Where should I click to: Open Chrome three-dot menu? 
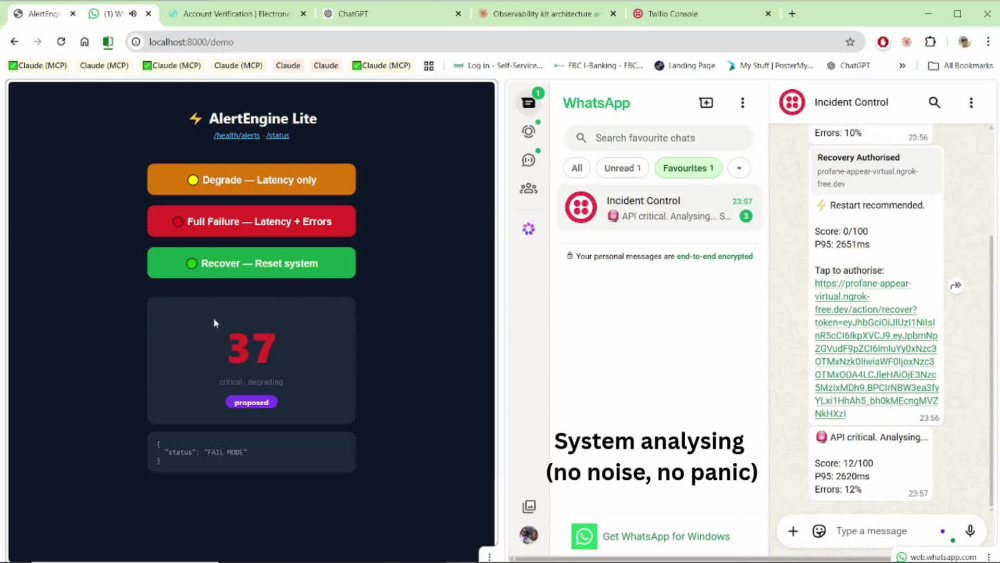click(x=988, y=42)
